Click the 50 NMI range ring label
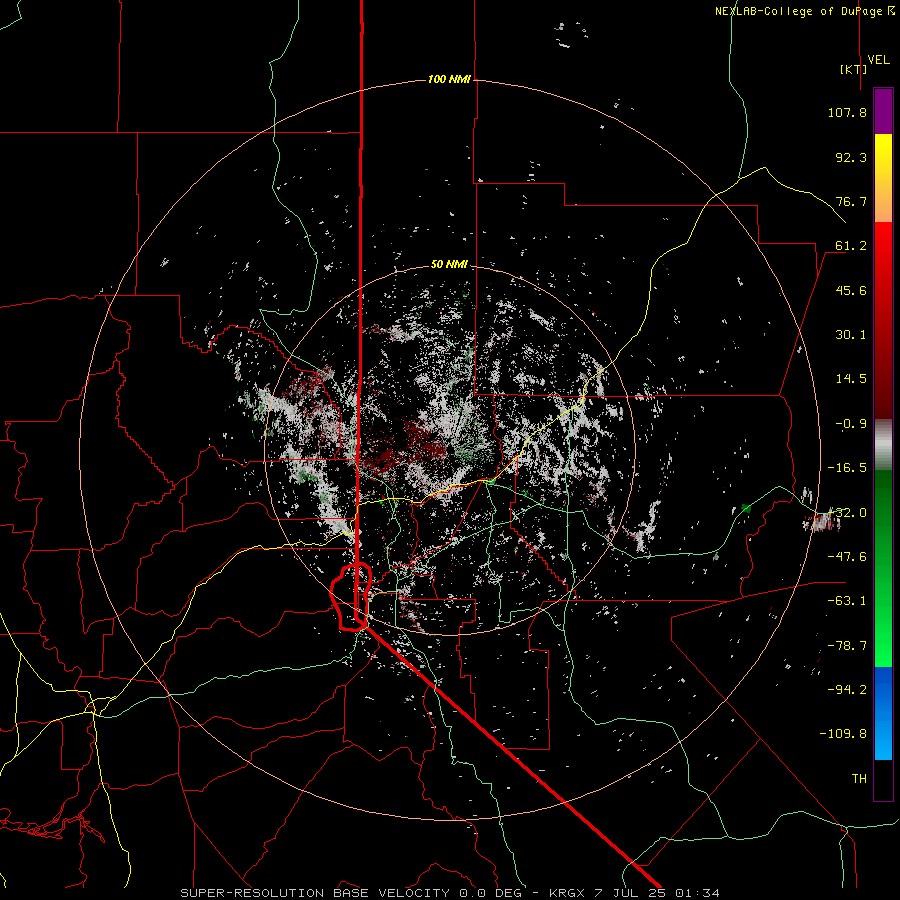Image resolution: width=900 pixels, height=900 pixels. pyautogui.click(x=449, y=264)
